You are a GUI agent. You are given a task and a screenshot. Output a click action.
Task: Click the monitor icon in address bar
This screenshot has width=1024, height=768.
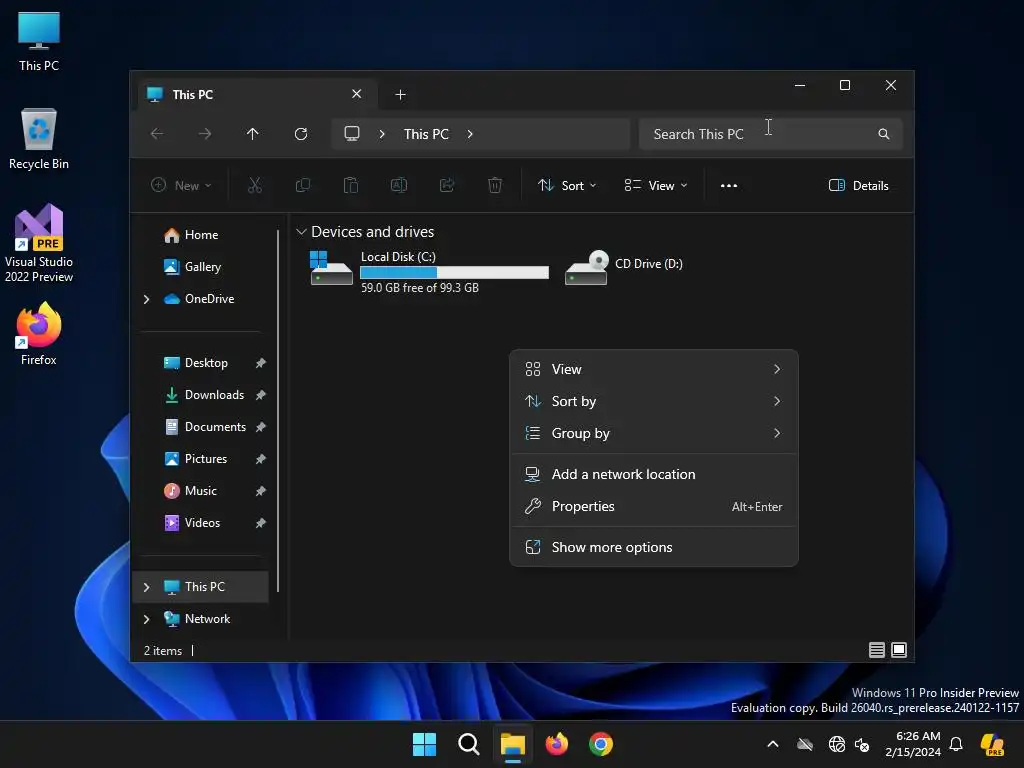(x=352, y=134)
